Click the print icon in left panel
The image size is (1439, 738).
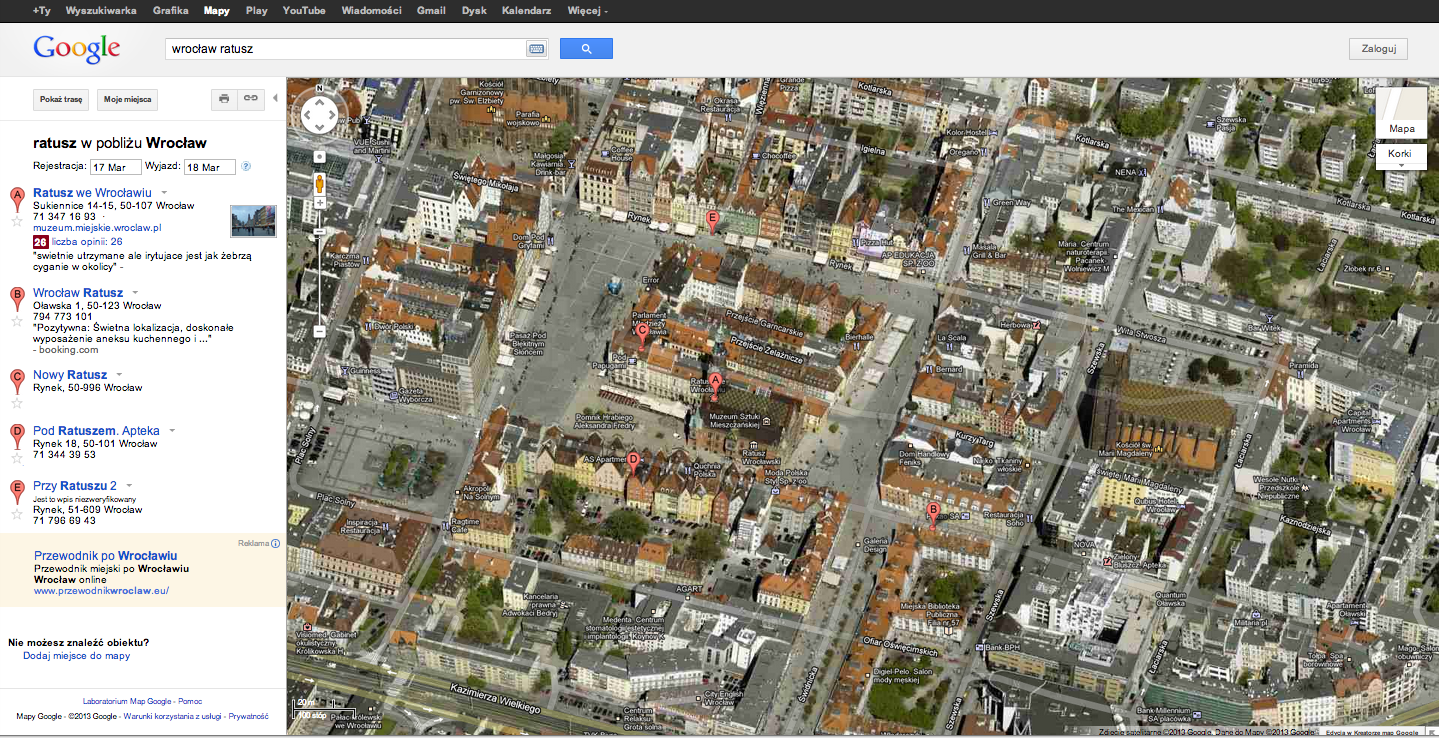[224, 99]
